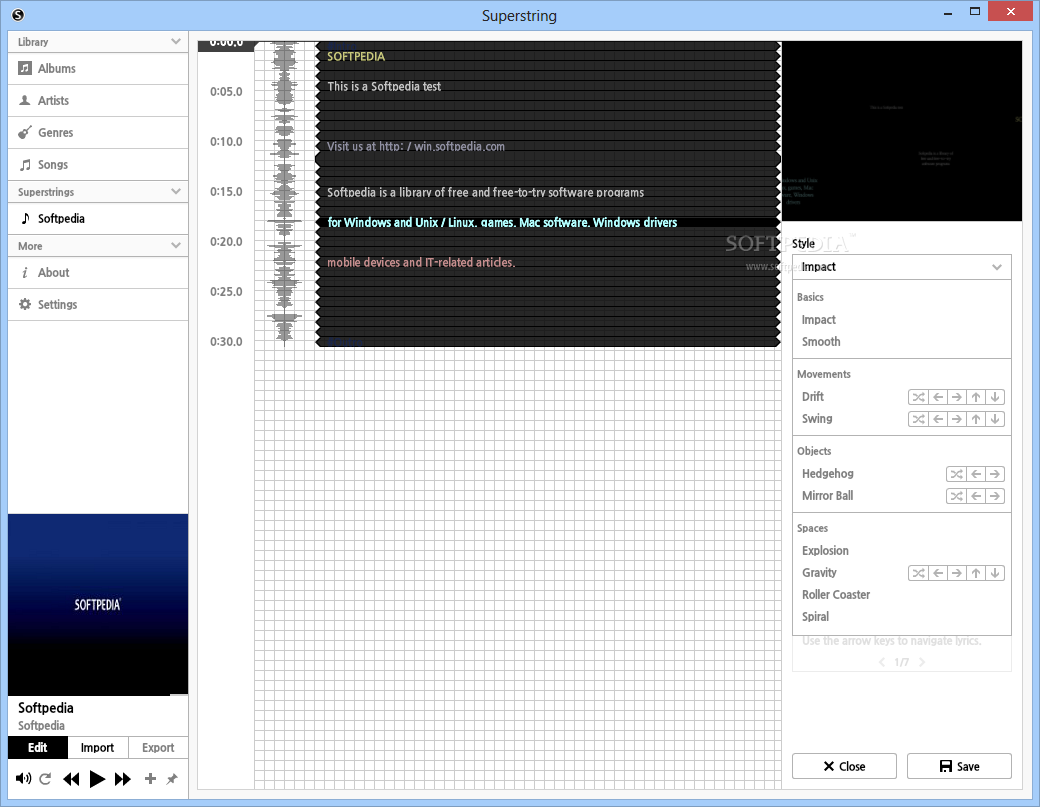
Task: Click the lyric preview video pane
Action: click(902, 131)
